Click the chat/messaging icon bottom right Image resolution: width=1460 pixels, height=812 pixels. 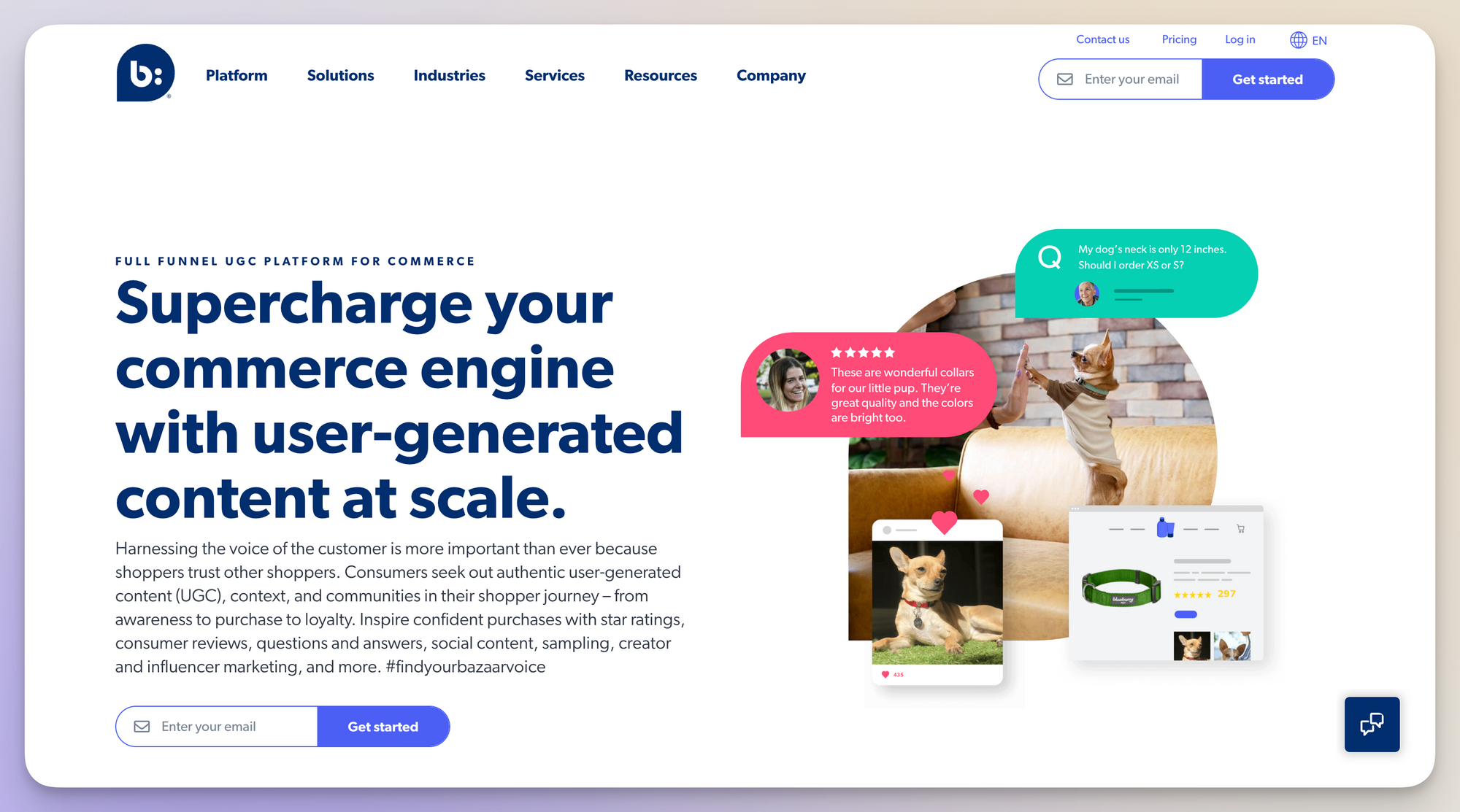point(1375,725)
